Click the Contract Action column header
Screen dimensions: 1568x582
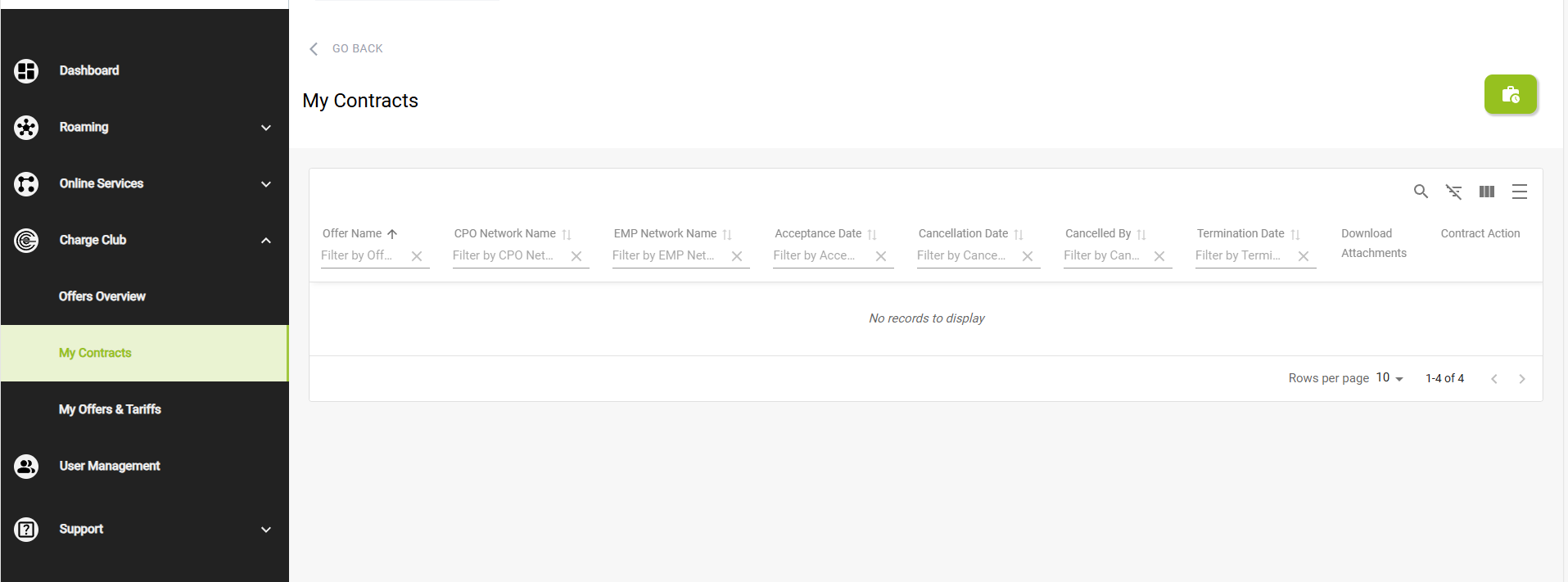[x=1480, y=233]
